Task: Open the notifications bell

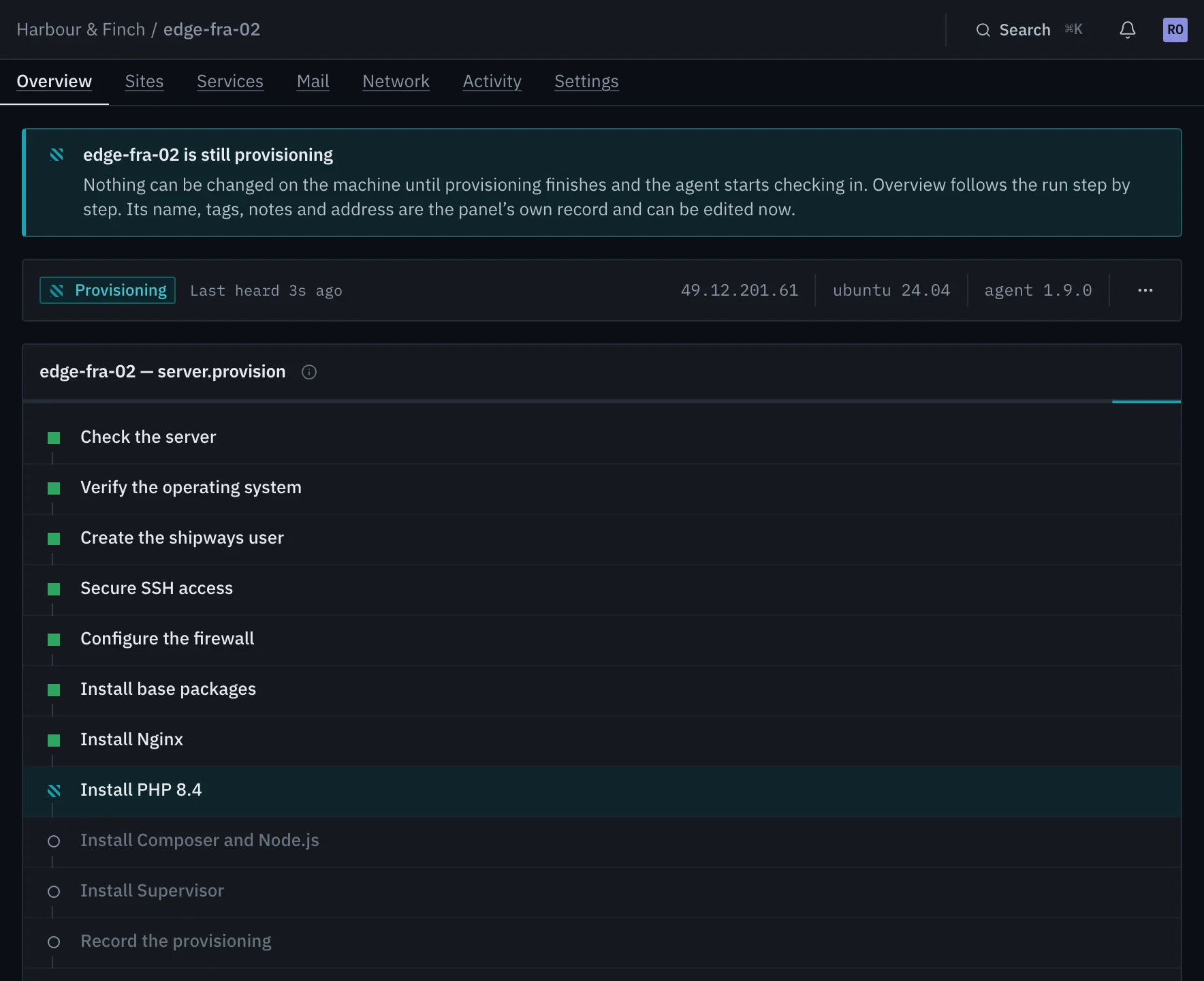Action: (1128, 30)
